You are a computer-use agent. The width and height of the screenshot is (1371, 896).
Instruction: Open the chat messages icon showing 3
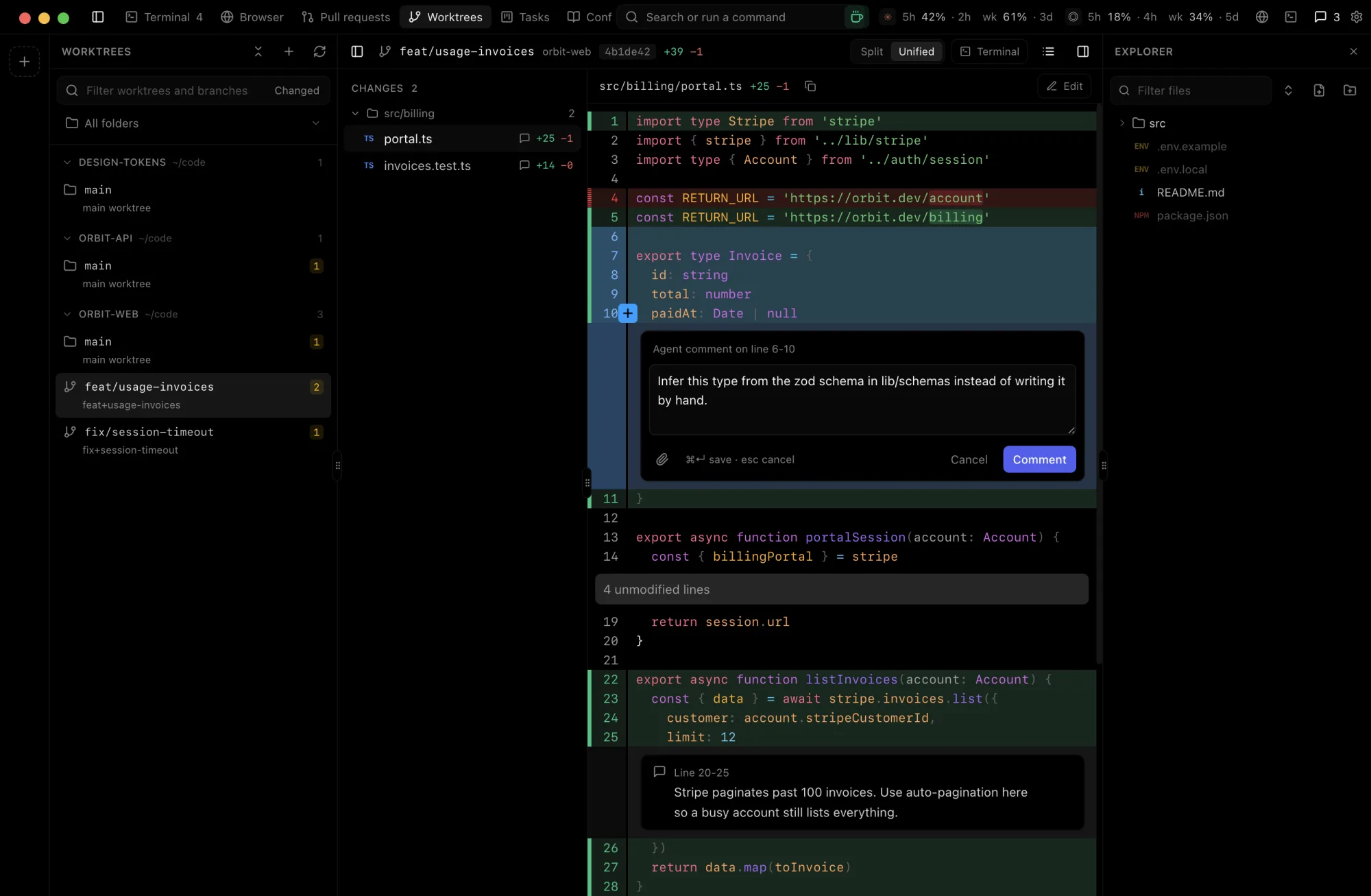click(1326, 17)
